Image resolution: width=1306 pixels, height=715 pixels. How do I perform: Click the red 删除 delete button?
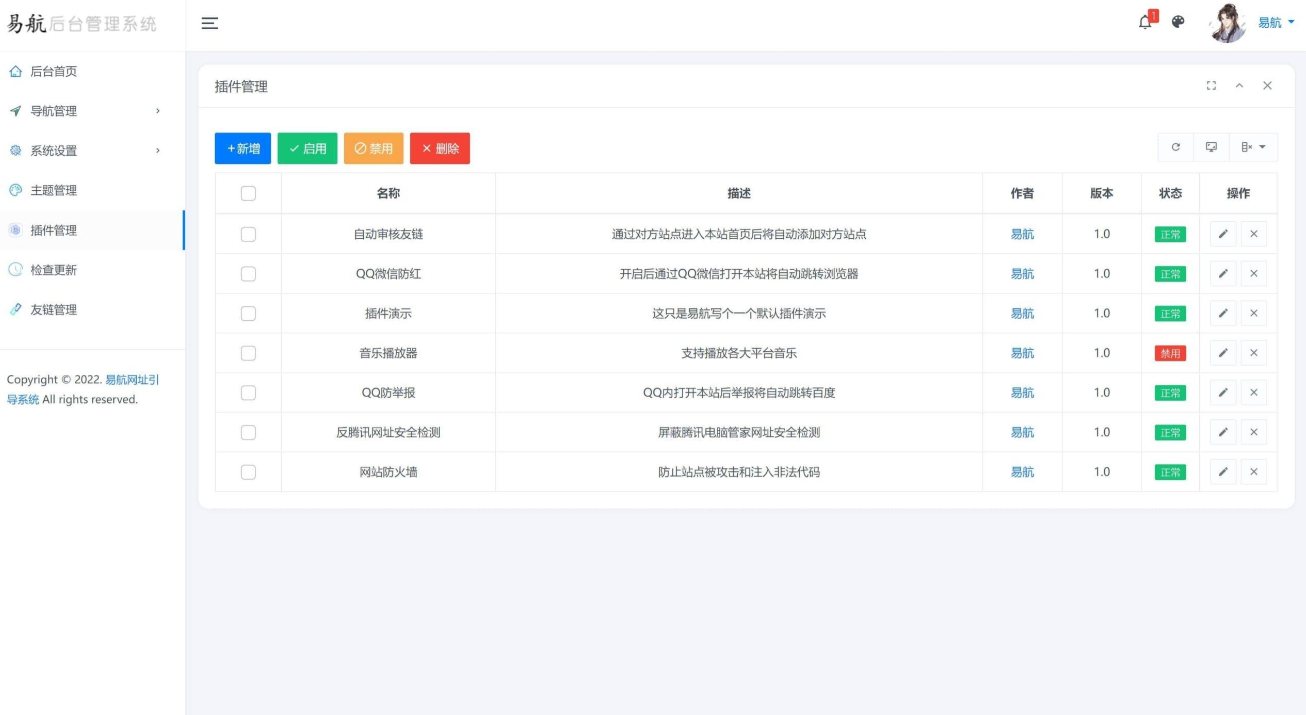click(x=440, y=148)
